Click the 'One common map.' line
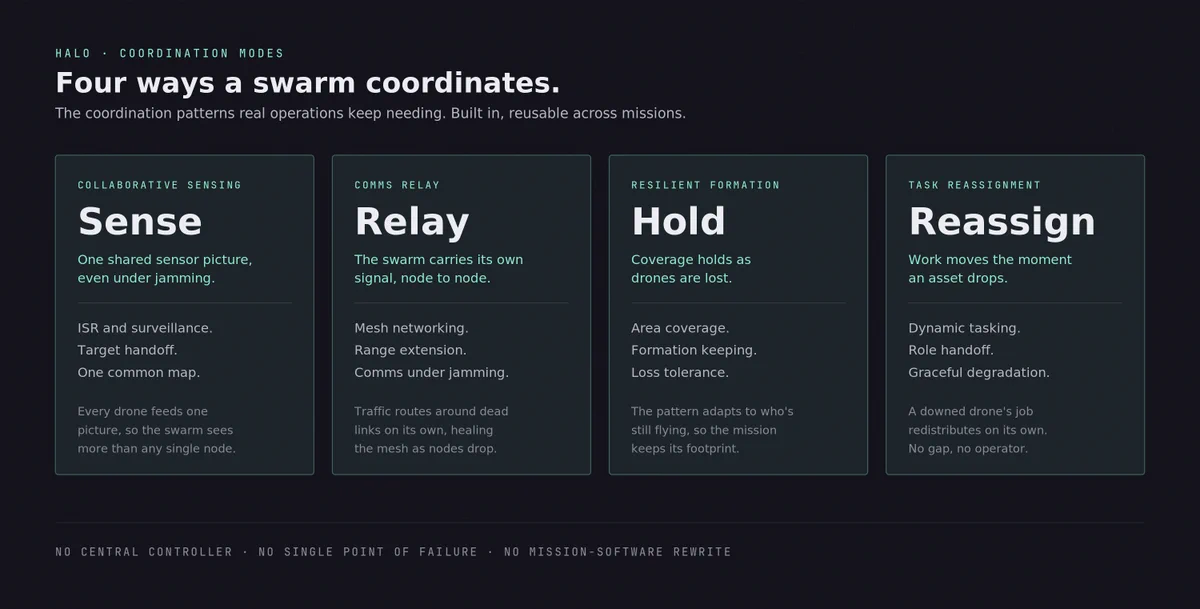Image resolution: width=1200 pixels, height=609 pixels. click(x=139, y=372)
